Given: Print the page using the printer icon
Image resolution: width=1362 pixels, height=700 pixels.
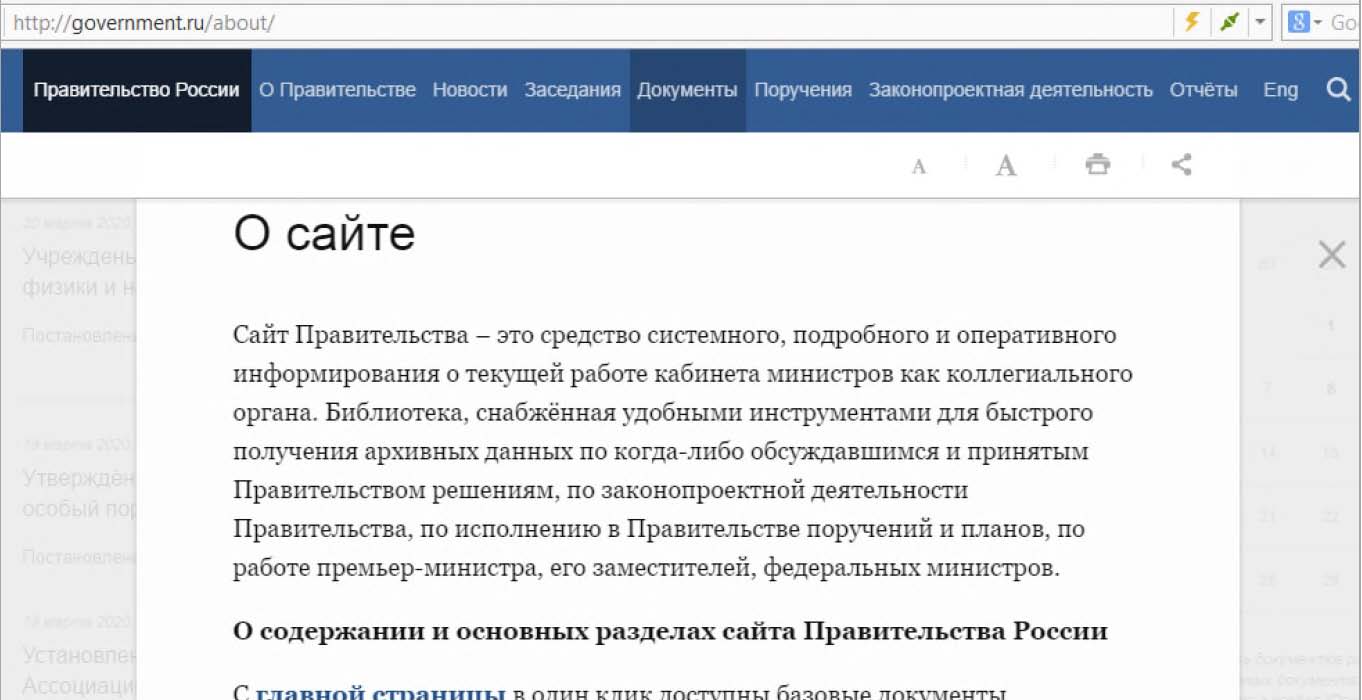Looking at the screenshot, I should pos(1098,165).
